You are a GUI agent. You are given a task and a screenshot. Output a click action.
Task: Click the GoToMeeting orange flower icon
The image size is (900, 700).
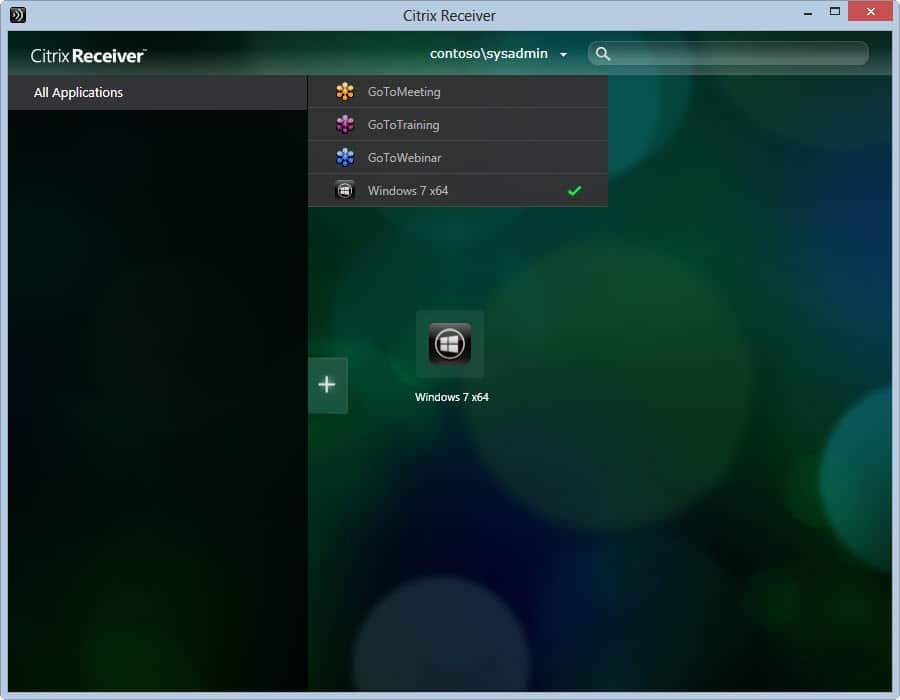click(345, 91)
